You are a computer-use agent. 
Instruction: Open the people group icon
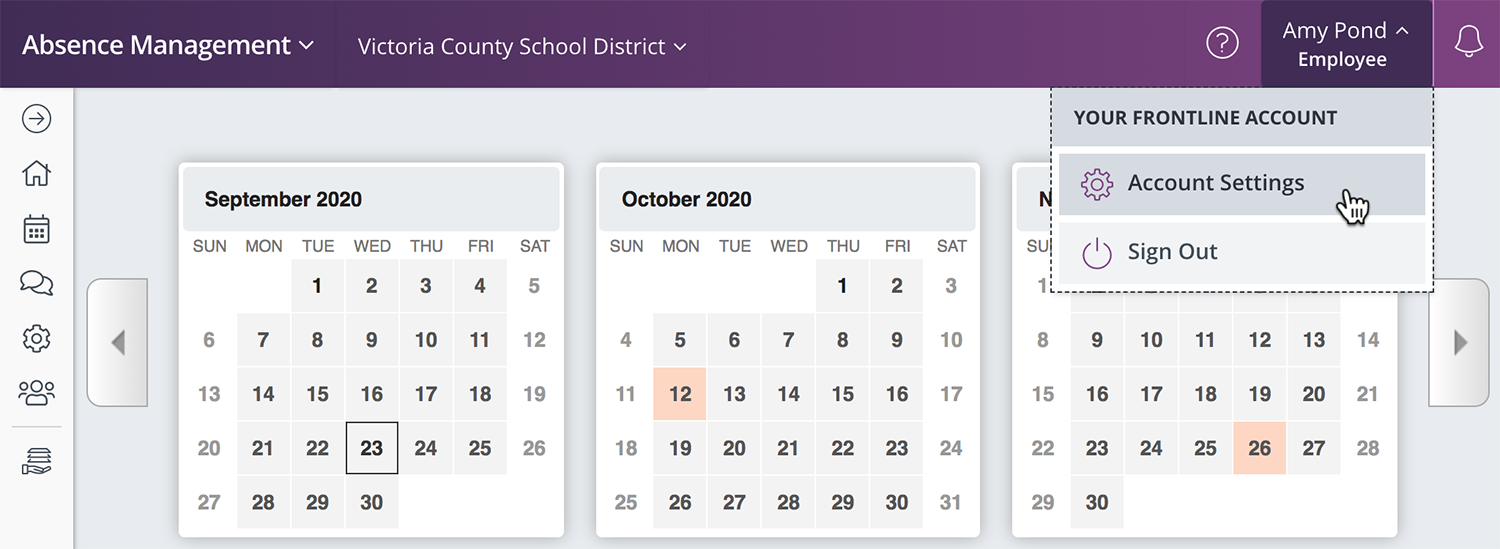[36, 393]
